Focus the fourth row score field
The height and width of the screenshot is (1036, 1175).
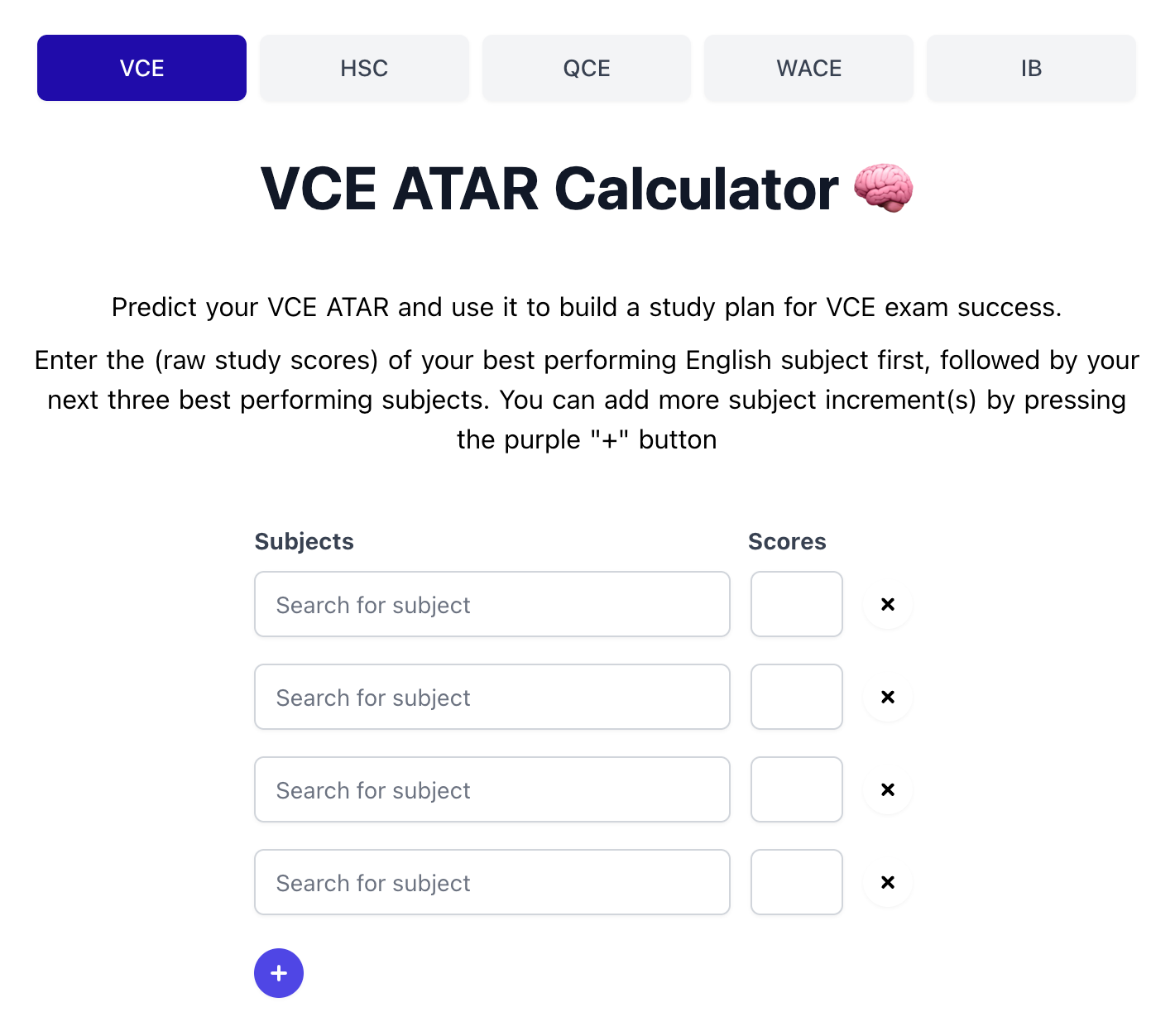797,882
